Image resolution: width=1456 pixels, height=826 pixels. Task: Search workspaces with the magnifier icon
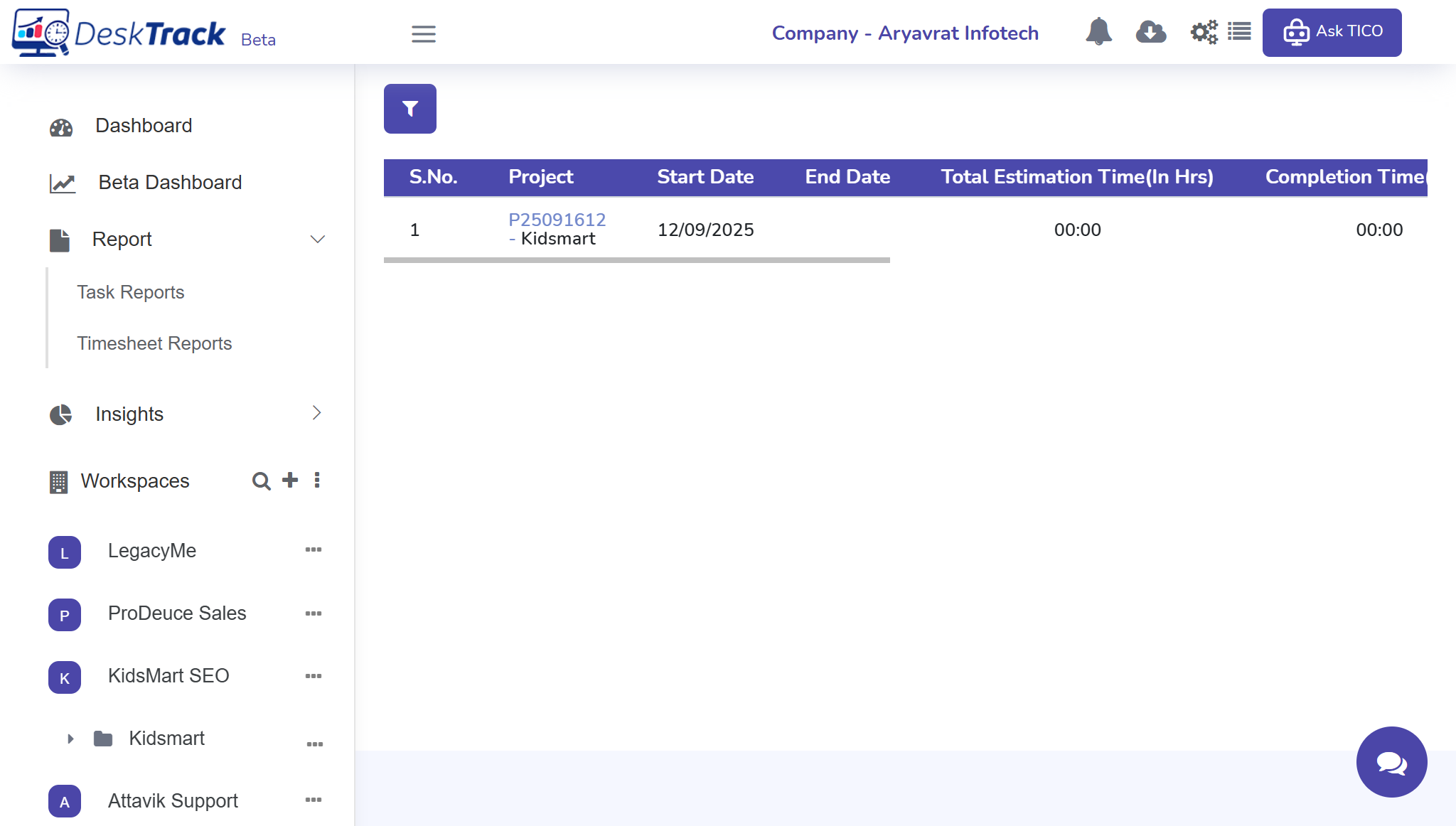tap(261, 481)
